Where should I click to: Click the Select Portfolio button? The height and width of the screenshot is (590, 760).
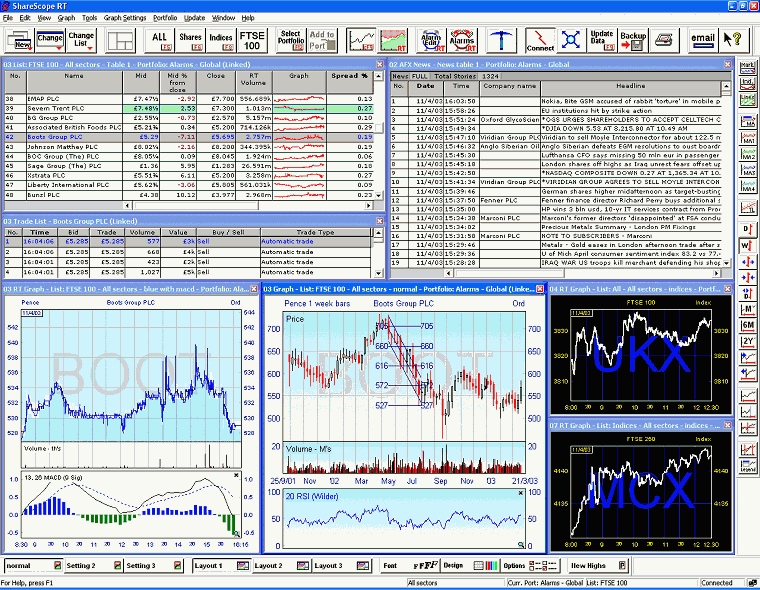tap(291, 40)
